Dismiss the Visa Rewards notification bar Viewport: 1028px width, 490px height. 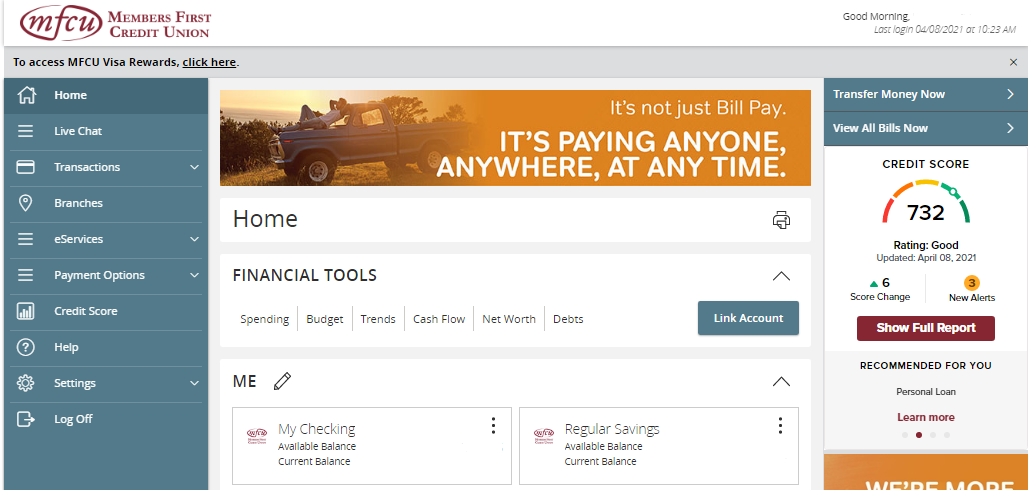pos(1014,62)
